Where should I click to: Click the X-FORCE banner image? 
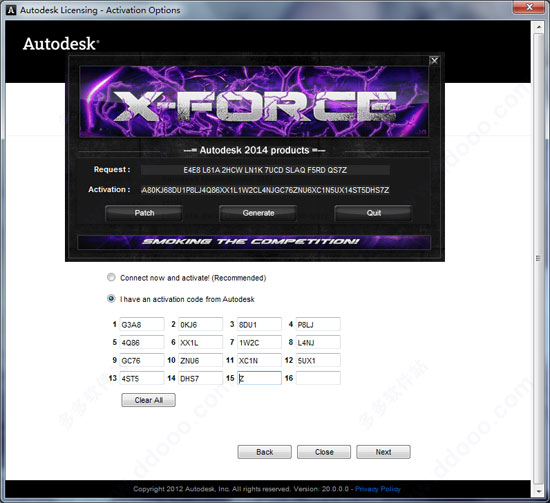(254, 102)
